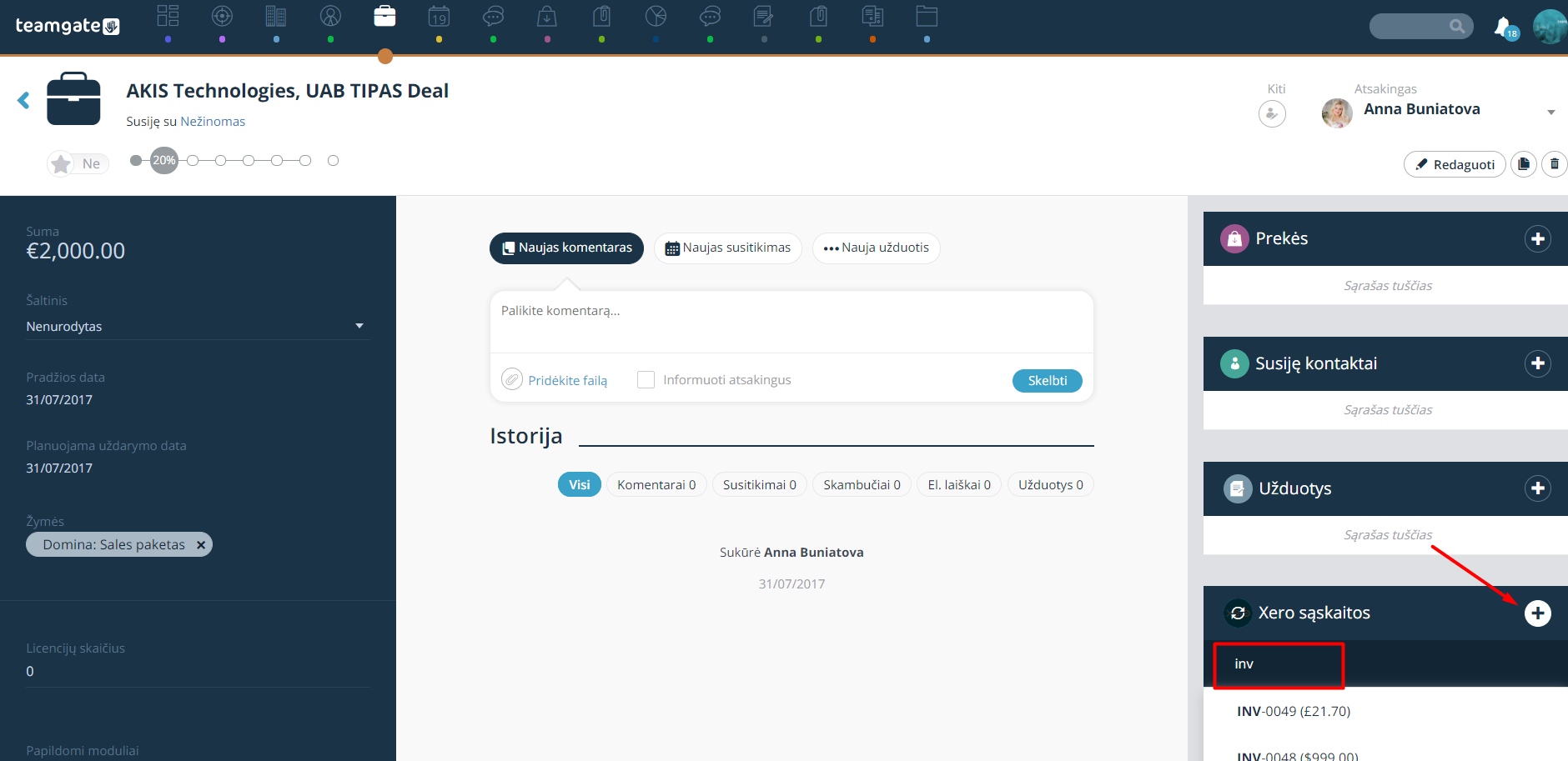Select the last separate pipeline stage circle
This screenshot has height=761, width=1568.
click(x=333, y=160)
